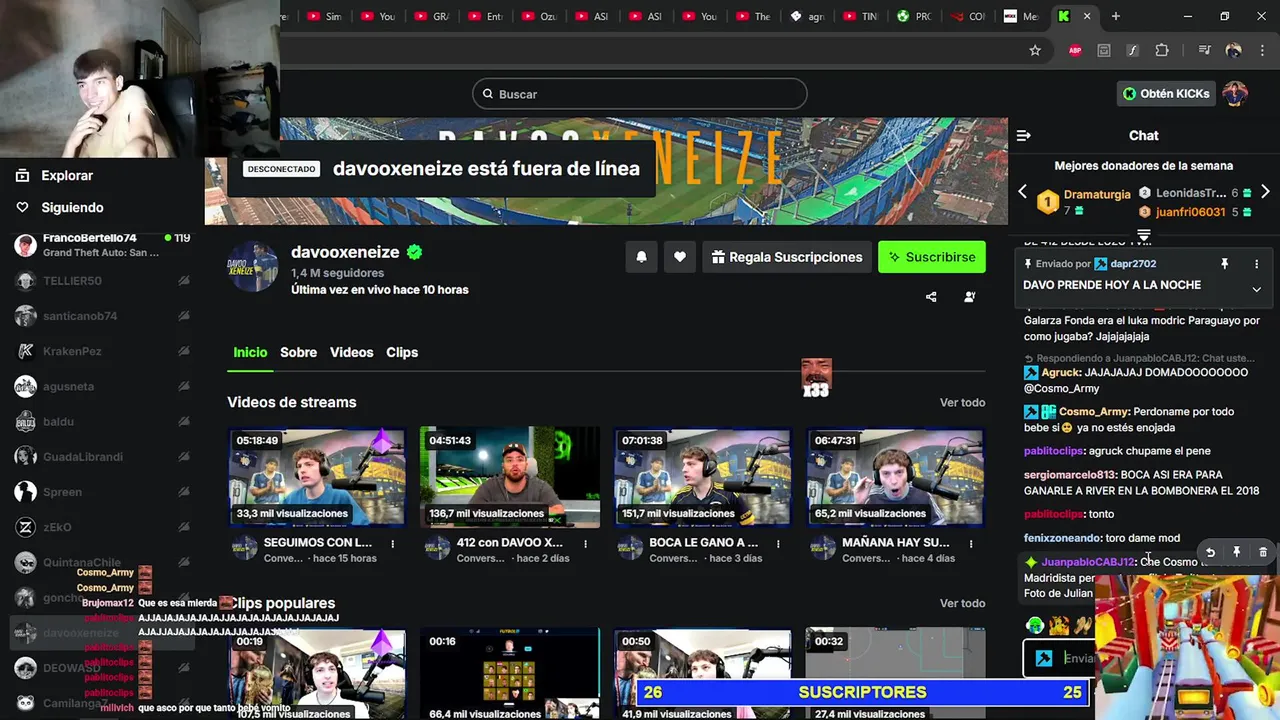
Task: Open TELLIER50 in followed channels
Action: 102,281
